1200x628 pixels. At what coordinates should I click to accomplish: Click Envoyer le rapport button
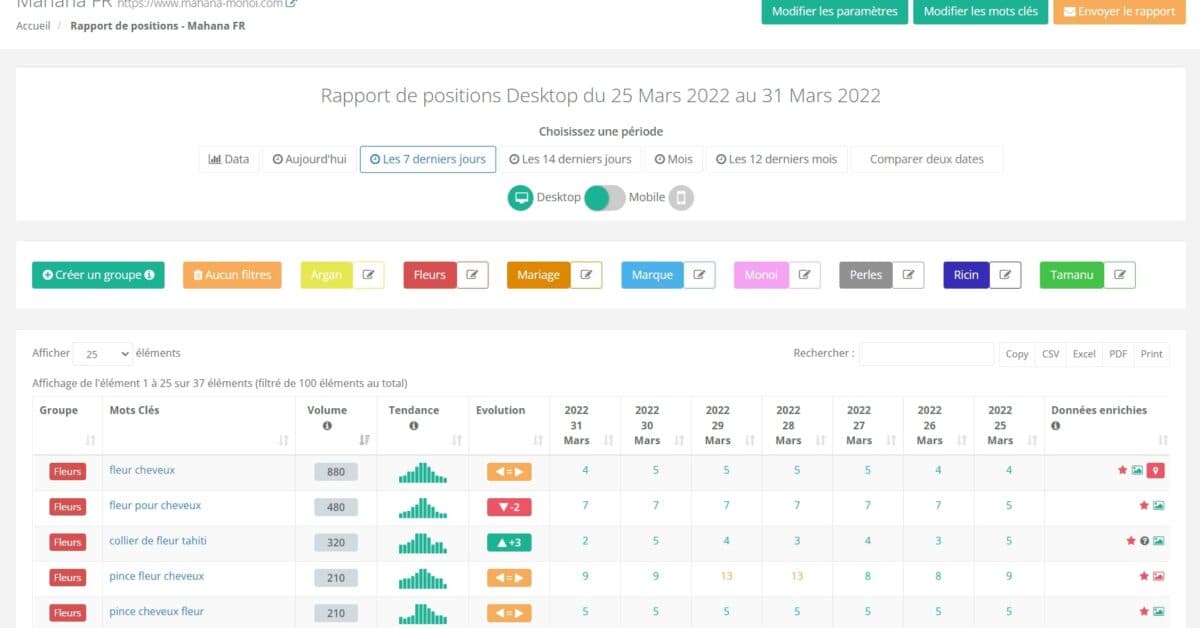click(x=1119, y=12)
